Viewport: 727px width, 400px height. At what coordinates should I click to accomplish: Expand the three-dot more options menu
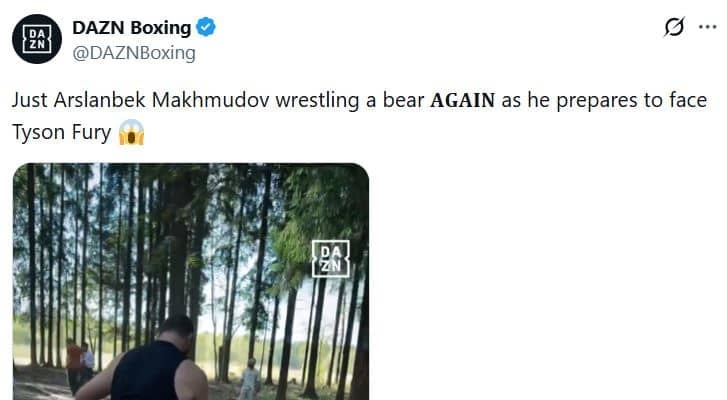(708, 28)
